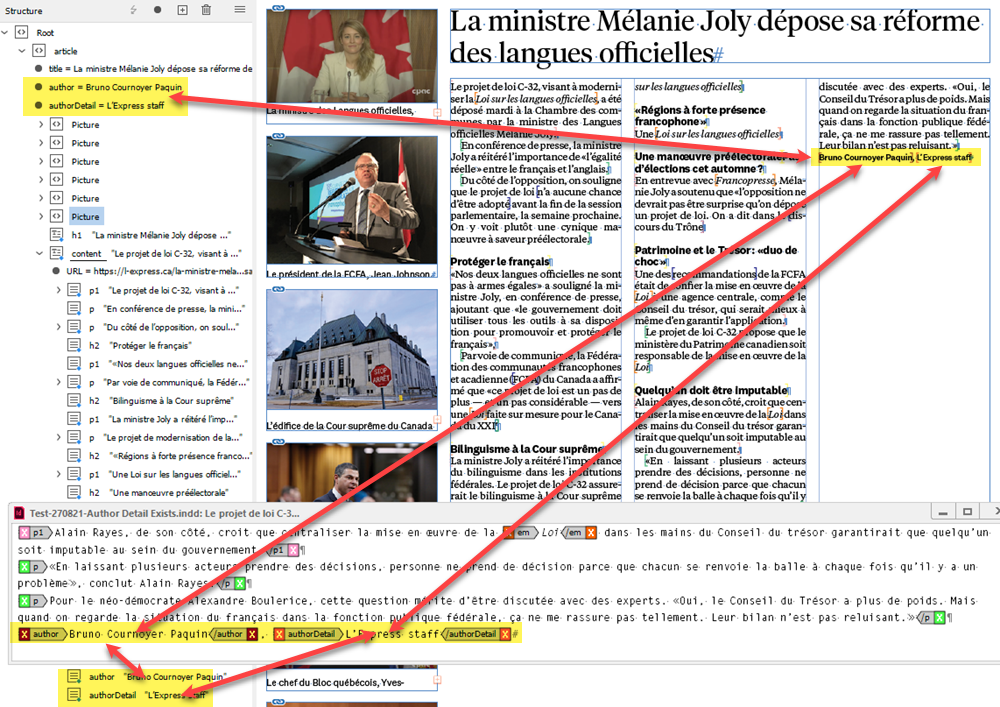Click the add attribute dot icon in Structure header

pos(158,10)
